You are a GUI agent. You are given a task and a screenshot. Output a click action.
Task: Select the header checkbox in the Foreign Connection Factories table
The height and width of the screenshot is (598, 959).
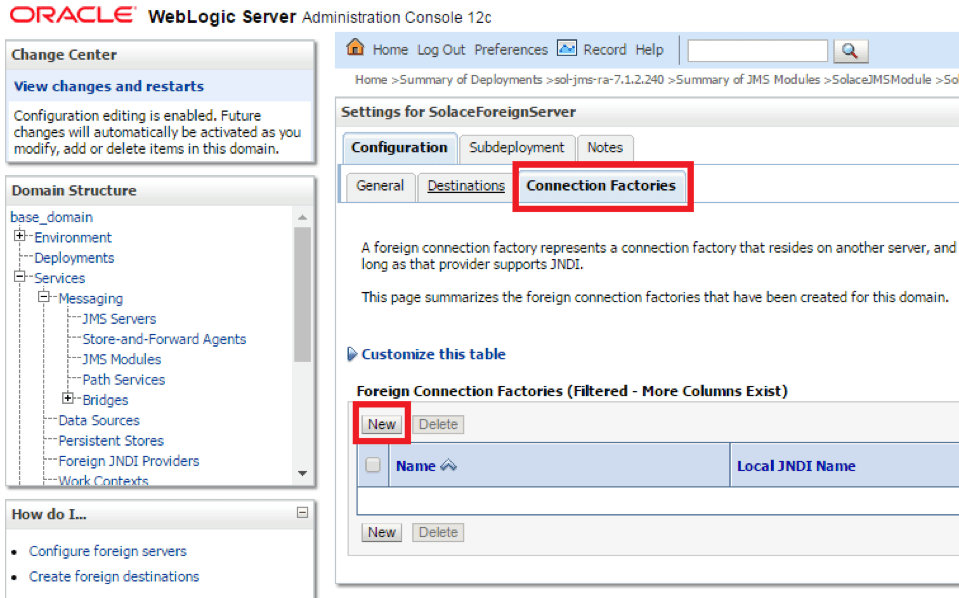click(373, 465)
